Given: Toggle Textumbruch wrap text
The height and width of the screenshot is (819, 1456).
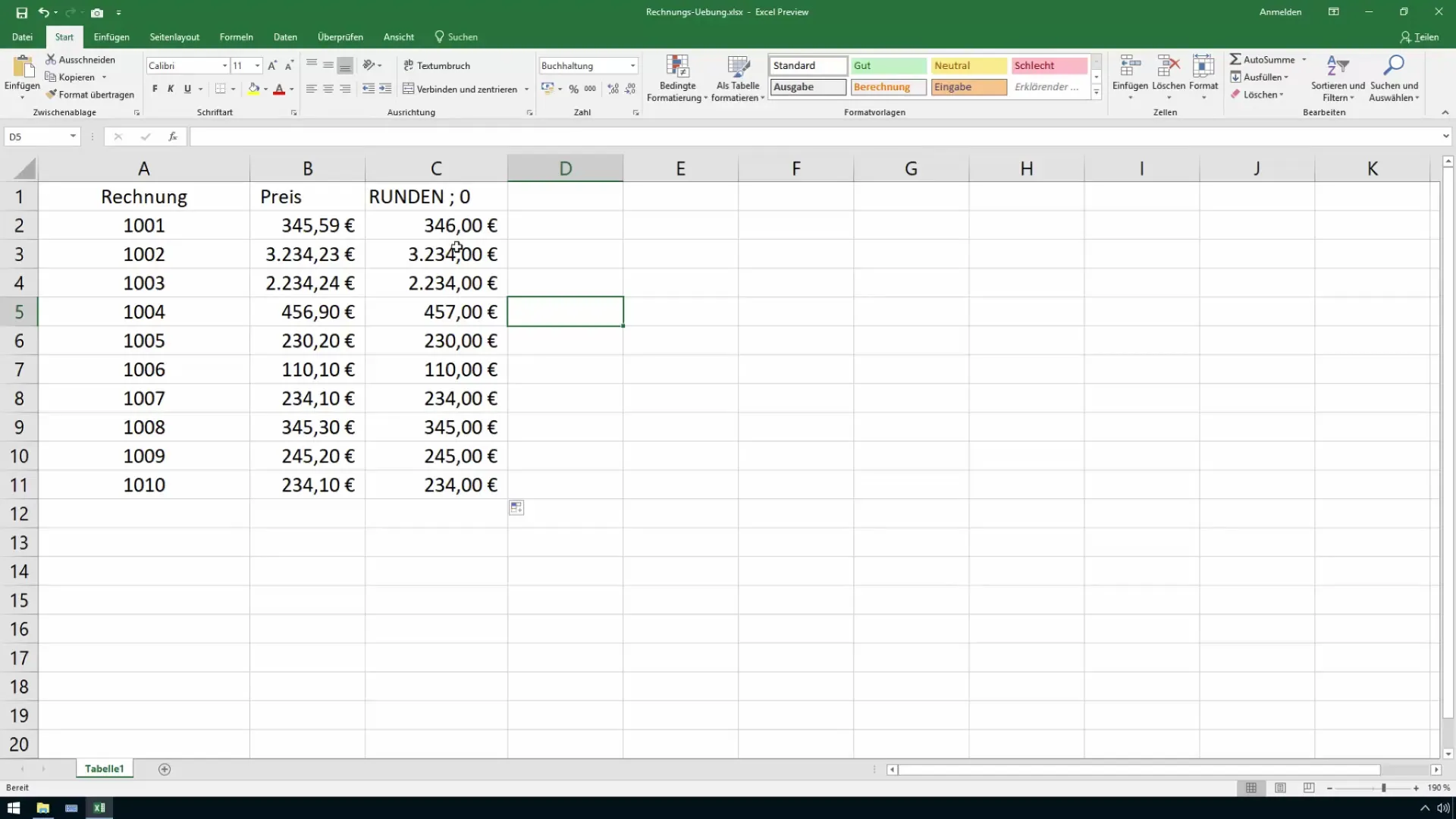Looking at the screenshot, I should tap(437, 65).
